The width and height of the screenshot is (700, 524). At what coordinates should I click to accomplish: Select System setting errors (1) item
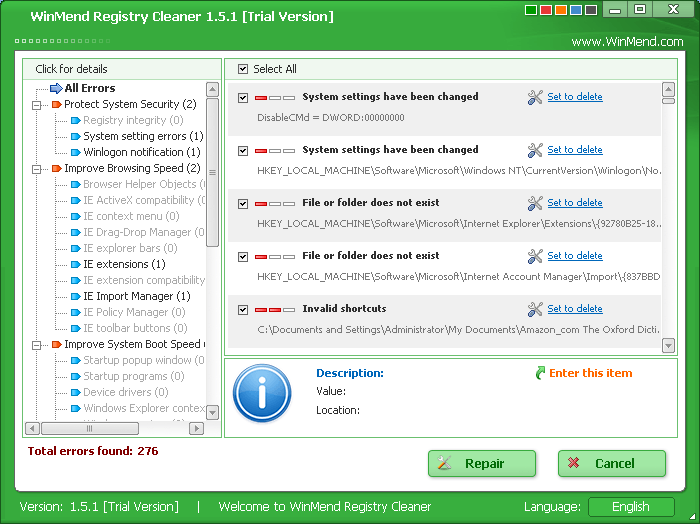click(143, 136)
